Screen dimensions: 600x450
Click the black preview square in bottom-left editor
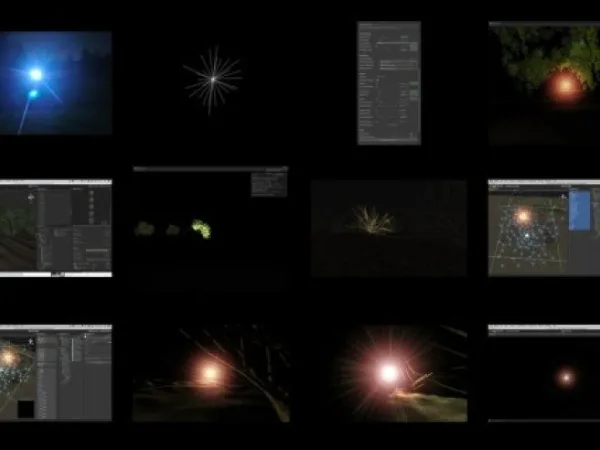coord(26,409)
